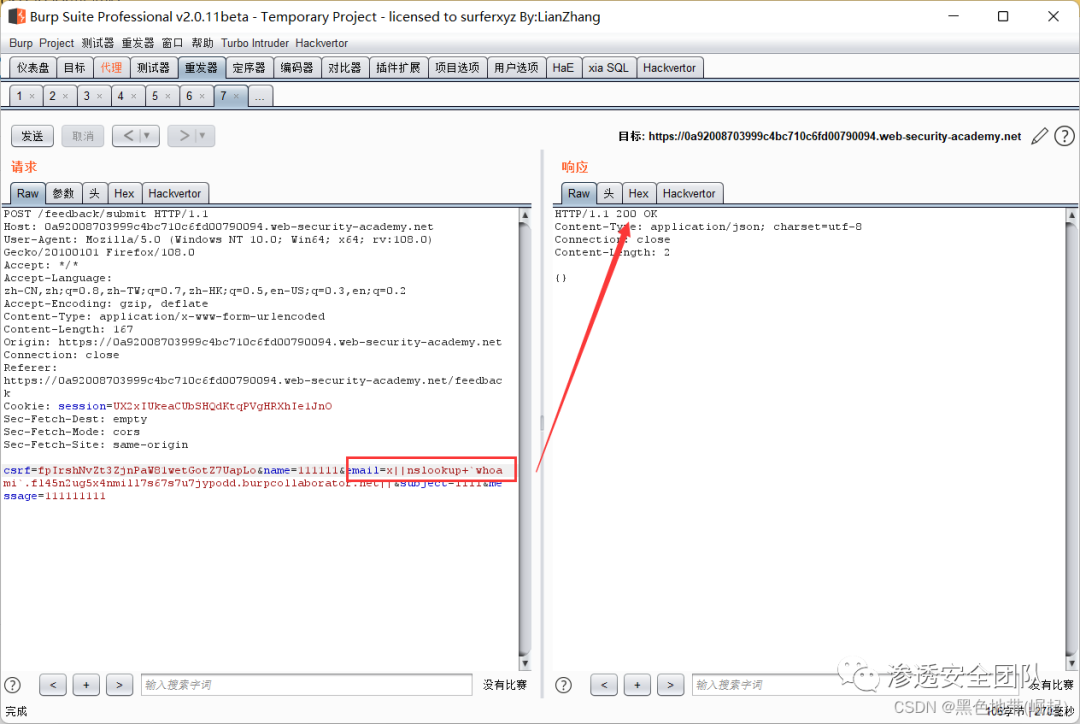Viewport: 1080px width, 724px height.
Task: Open the Hackvertor menu in menu bar
Action: point(322,43)
